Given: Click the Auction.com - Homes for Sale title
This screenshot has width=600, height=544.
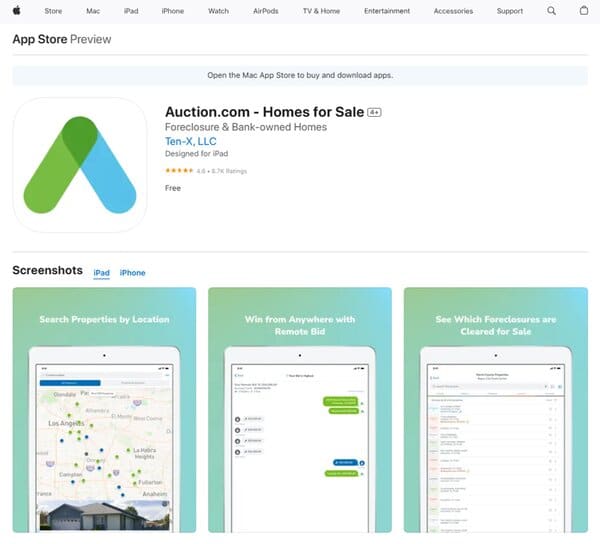Looking at the screenshot, I should click(264, 112).
